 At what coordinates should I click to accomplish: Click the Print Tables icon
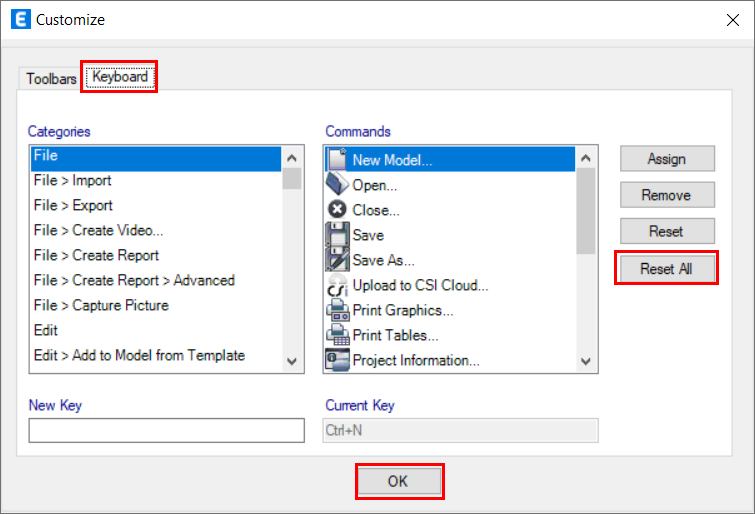click(x=337, y=335)
